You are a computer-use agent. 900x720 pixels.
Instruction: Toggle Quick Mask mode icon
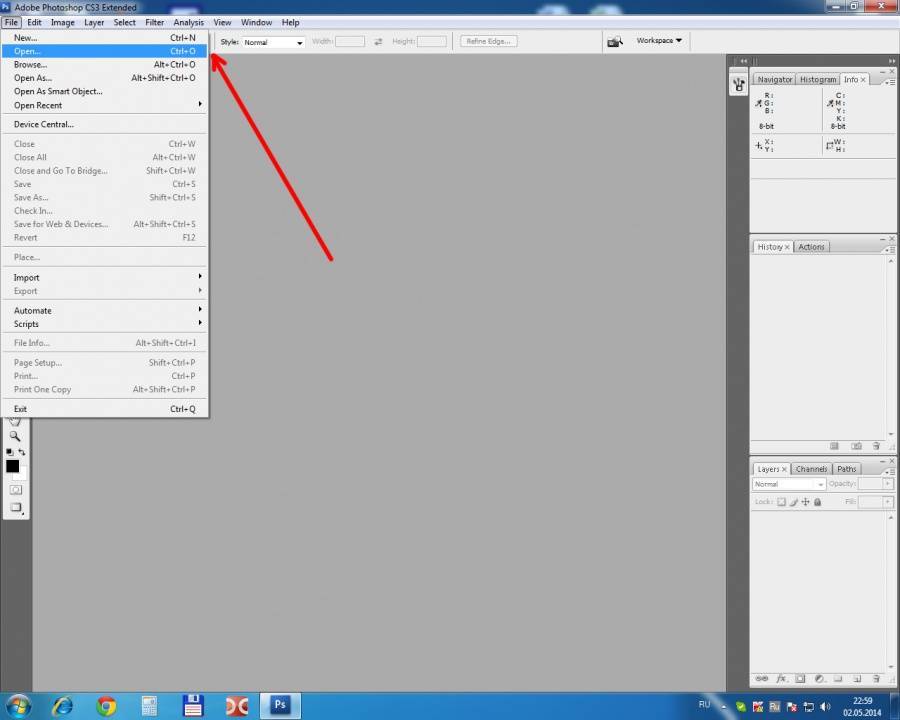(15, 489)
